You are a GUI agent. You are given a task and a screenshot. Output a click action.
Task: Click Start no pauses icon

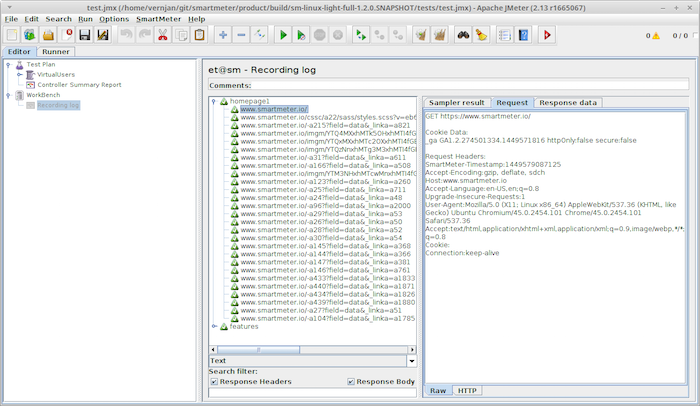(301, 35)
